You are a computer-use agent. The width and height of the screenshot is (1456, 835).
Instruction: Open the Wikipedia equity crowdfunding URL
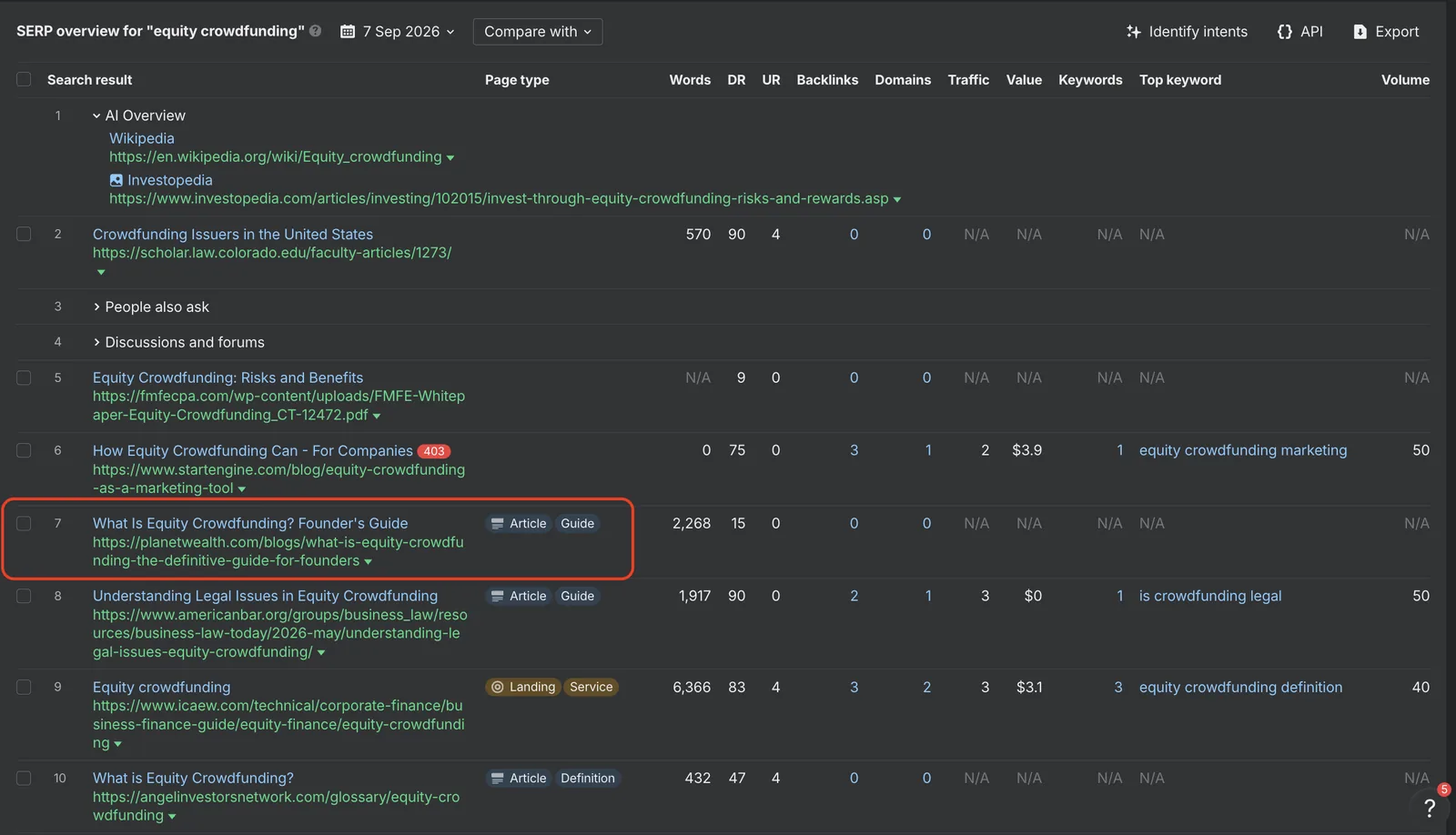(x=276, y=157)
